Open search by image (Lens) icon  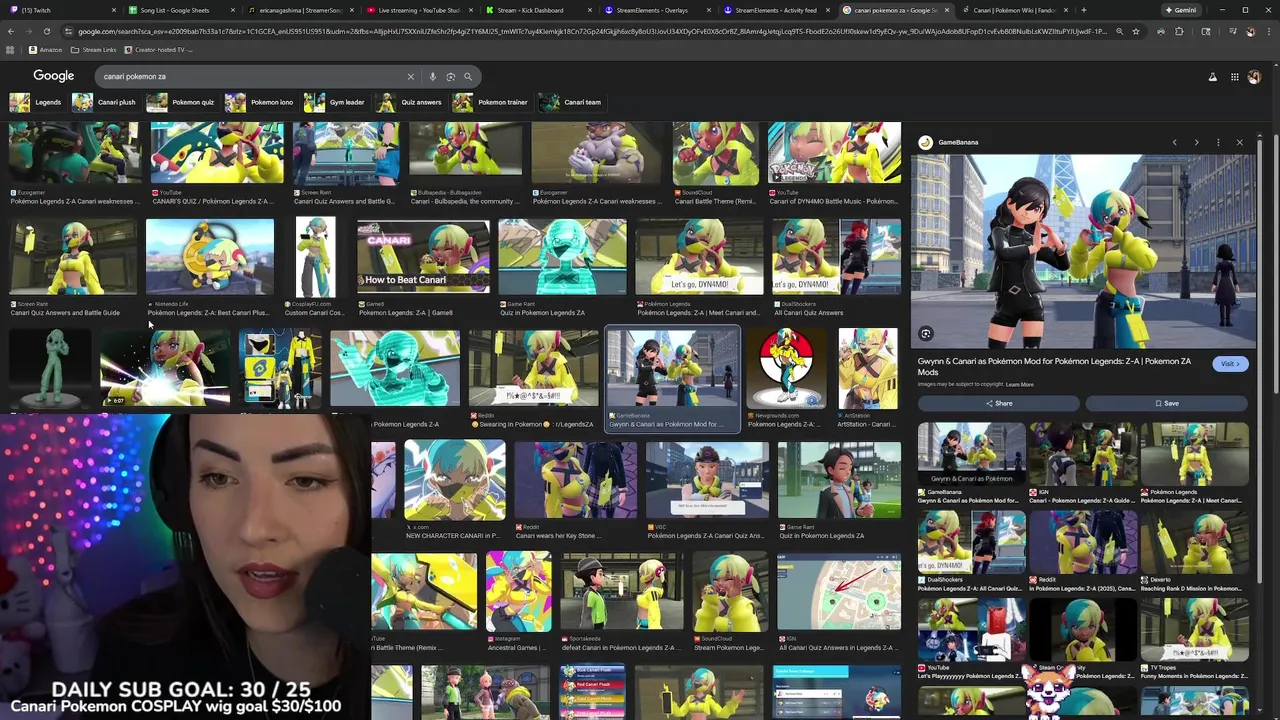[450, 76]
